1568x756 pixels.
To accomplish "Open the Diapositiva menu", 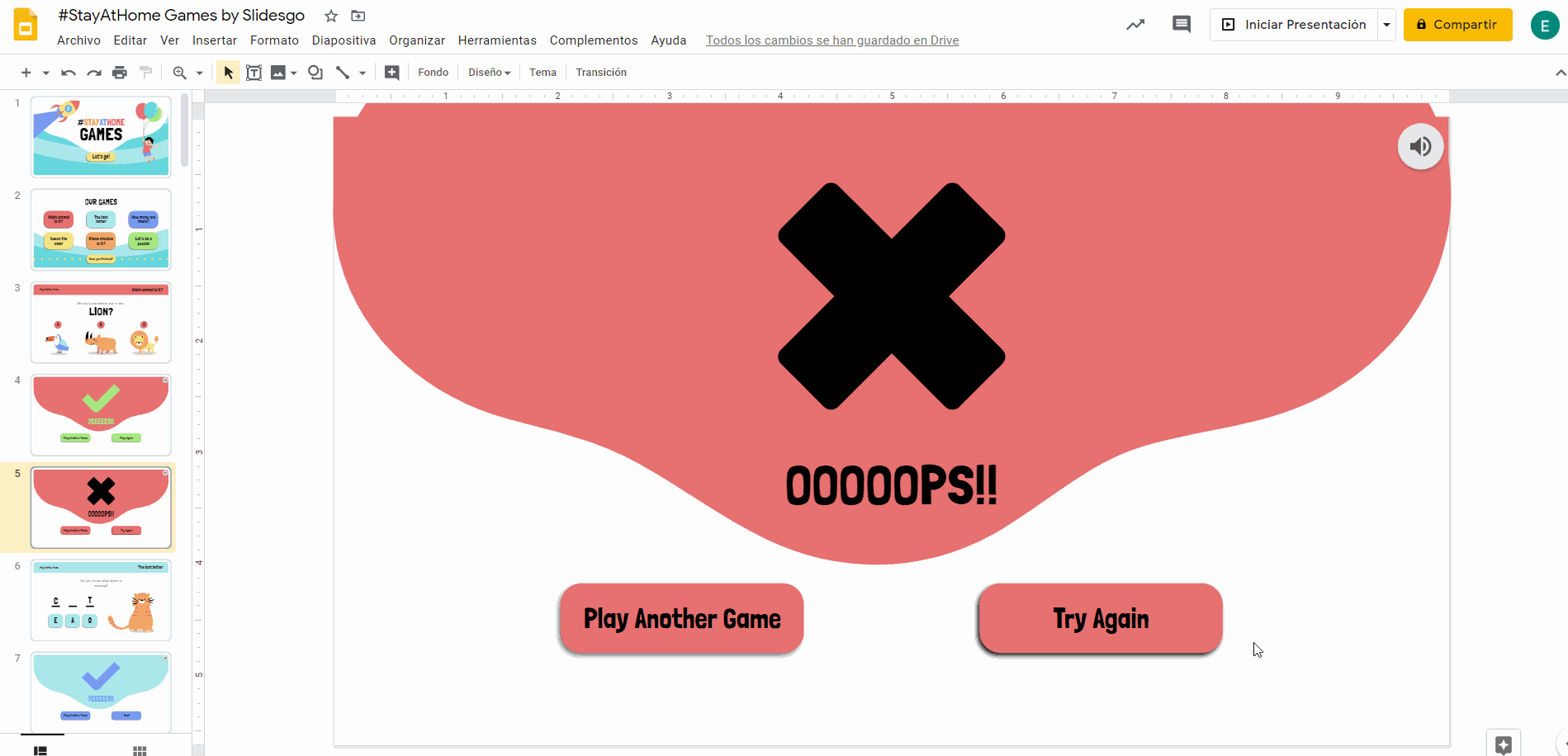I will coord(343,40).
